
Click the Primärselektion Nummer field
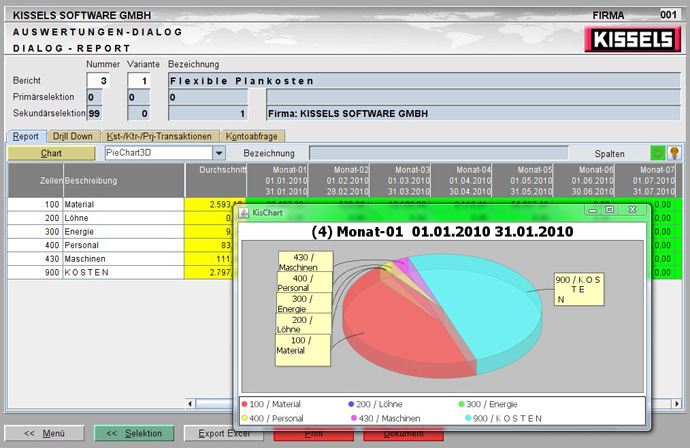pyautogui.click(x=94, y=97)
